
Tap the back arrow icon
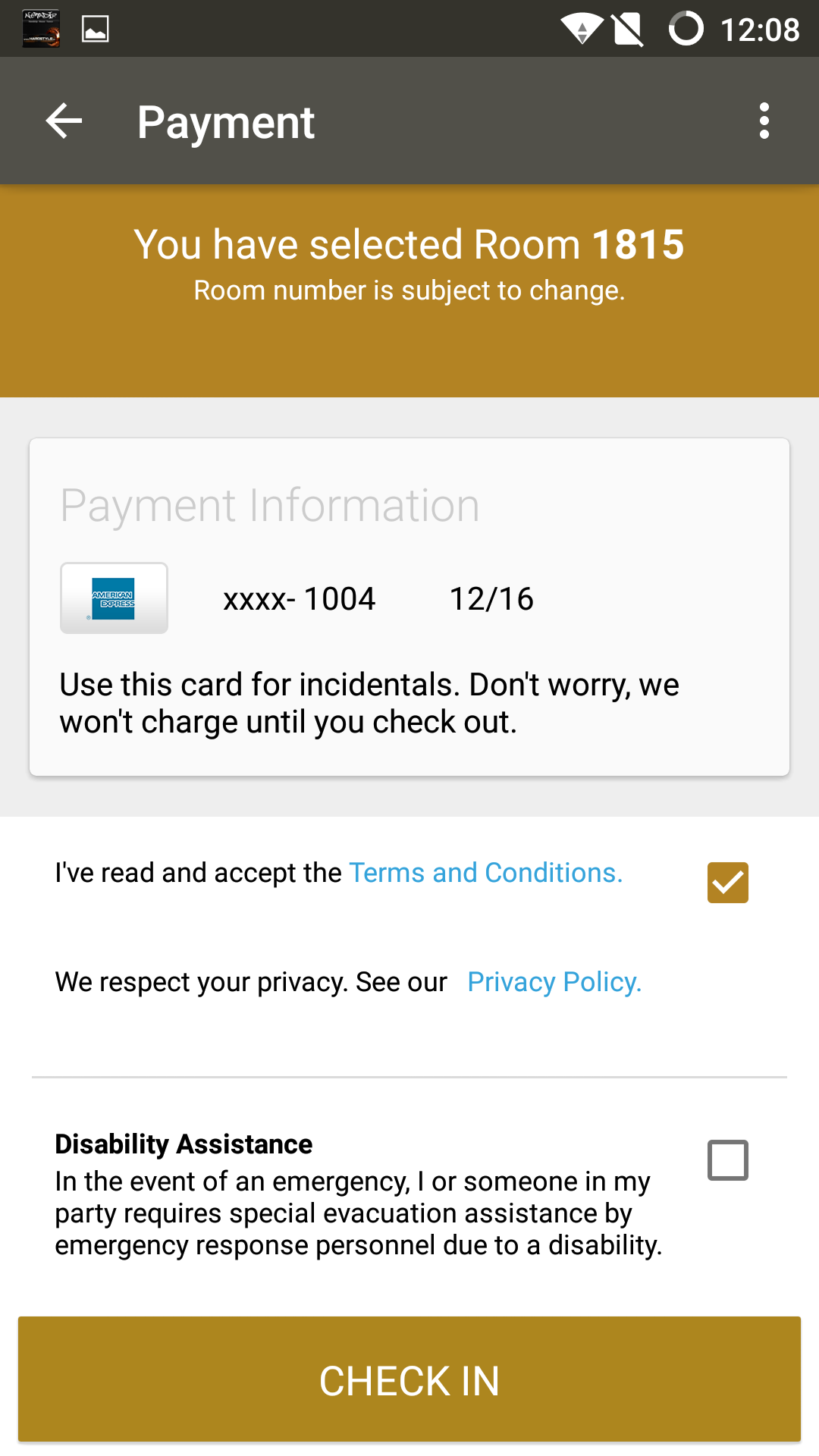point(64,121)
